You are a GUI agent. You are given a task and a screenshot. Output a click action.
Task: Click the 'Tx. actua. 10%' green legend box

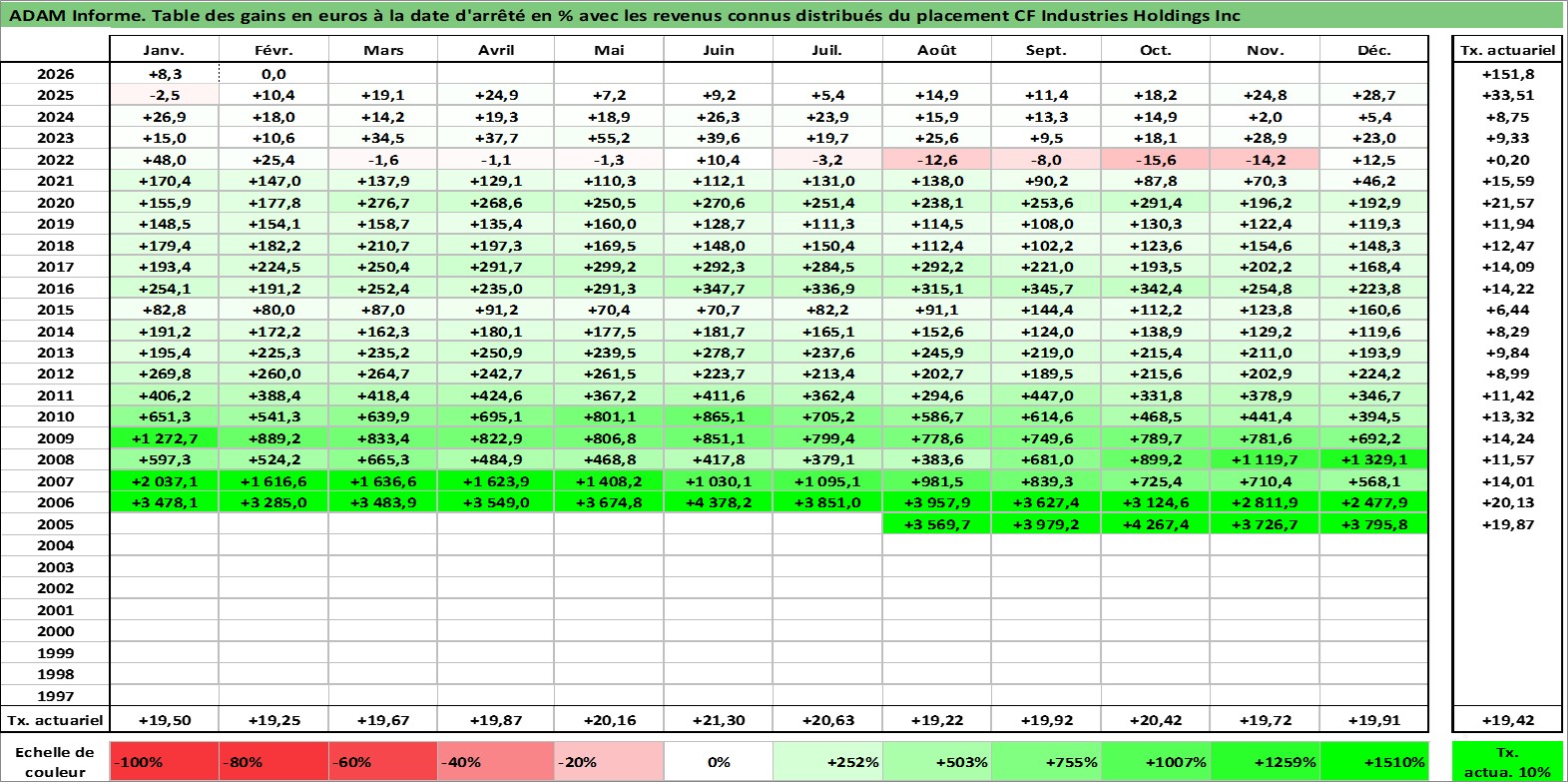[1507, 761]
